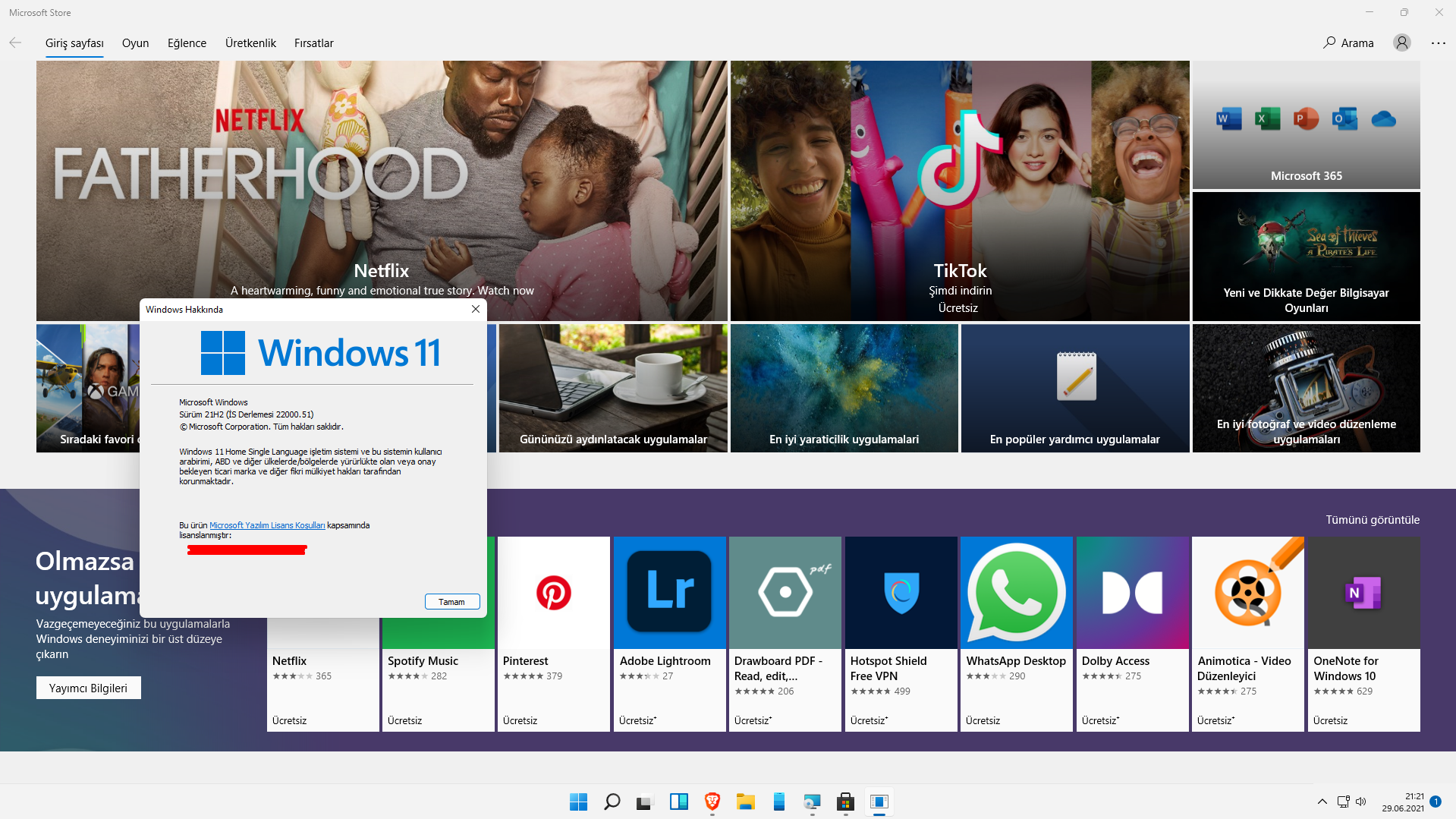Switch to the Üretkenlik tab

point(250,43)
